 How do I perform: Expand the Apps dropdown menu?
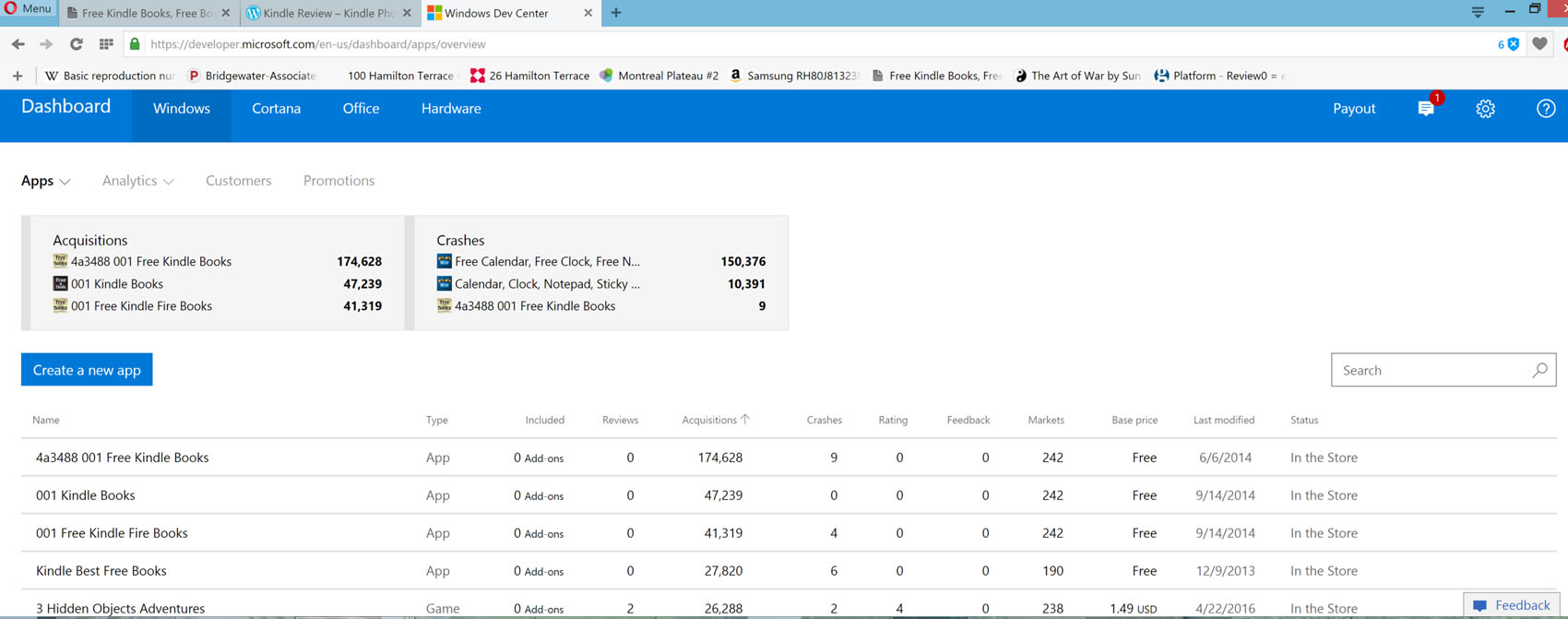click(46, 181)
